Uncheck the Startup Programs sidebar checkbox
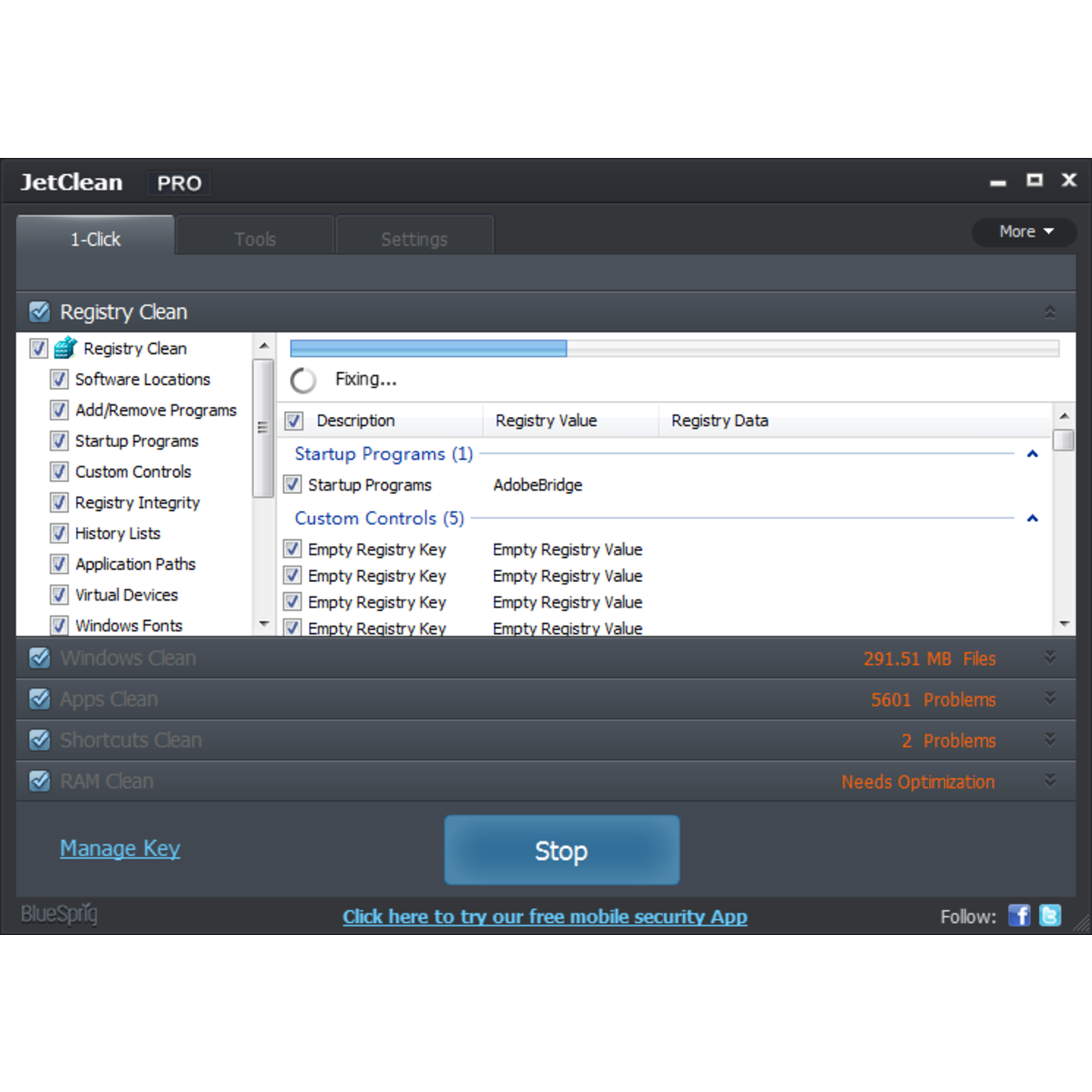 [x=59, y=441]
